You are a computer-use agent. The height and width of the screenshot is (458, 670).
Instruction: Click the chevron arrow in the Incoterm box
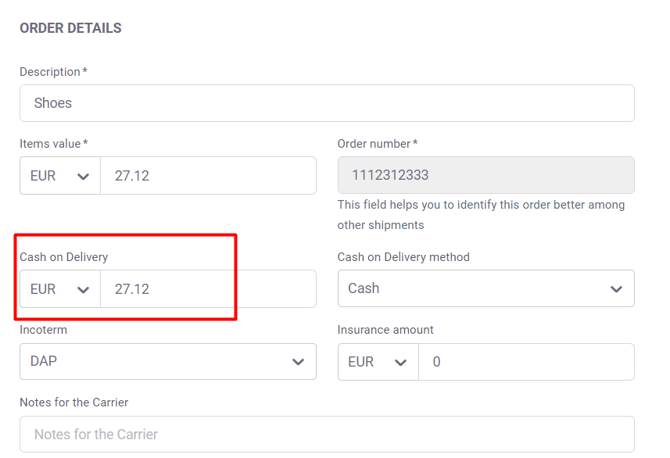298,362
